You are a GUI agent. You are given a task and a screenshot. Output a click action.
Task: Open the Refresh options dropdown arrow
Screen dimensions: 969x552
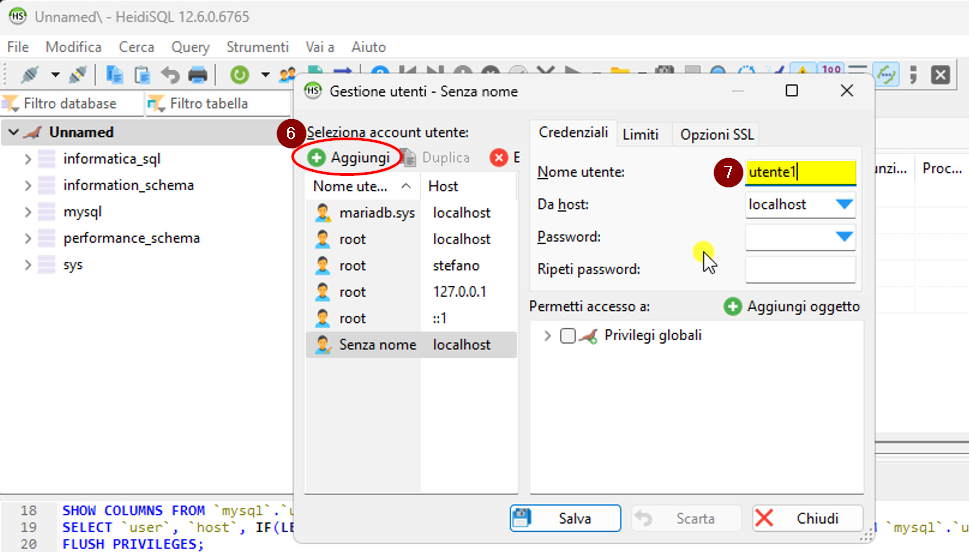pos(265,75)
